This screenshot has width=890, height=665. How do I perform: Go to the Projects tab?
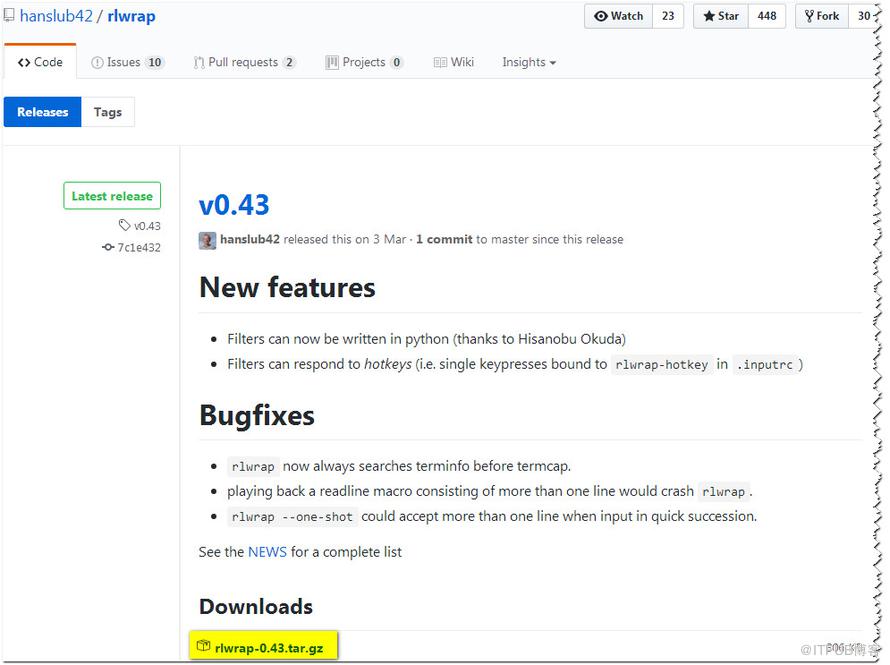tap(364, 62)
